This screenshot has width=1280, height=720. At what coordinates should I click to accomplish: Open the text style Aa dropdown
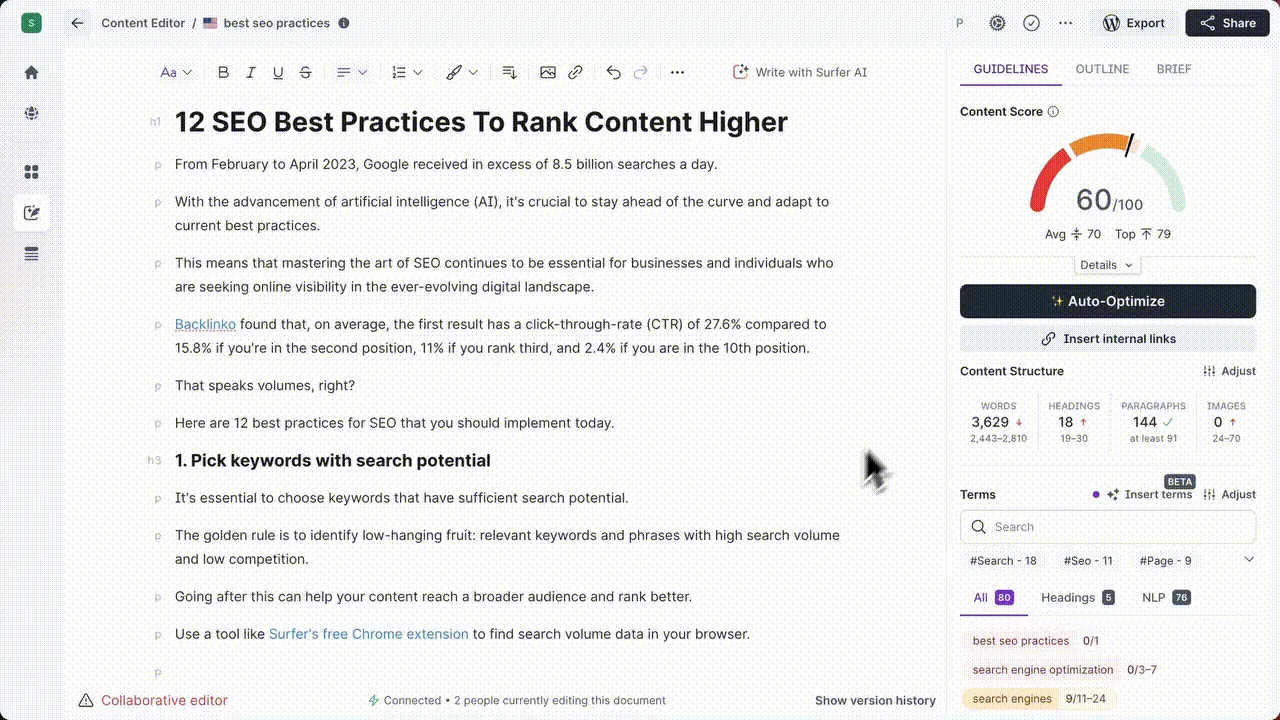click(176, 72)
